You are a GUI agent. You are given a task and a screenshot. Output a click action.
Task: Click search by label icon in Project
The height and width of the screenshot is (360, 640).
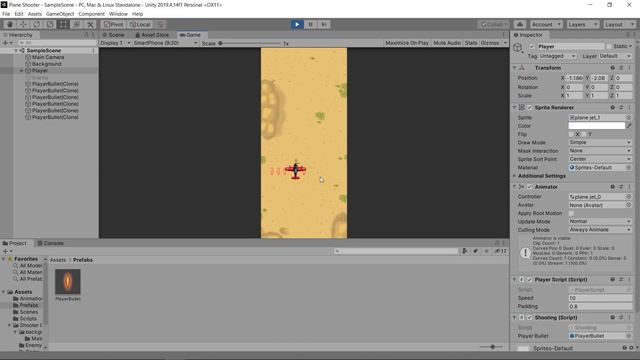point(475,251)
